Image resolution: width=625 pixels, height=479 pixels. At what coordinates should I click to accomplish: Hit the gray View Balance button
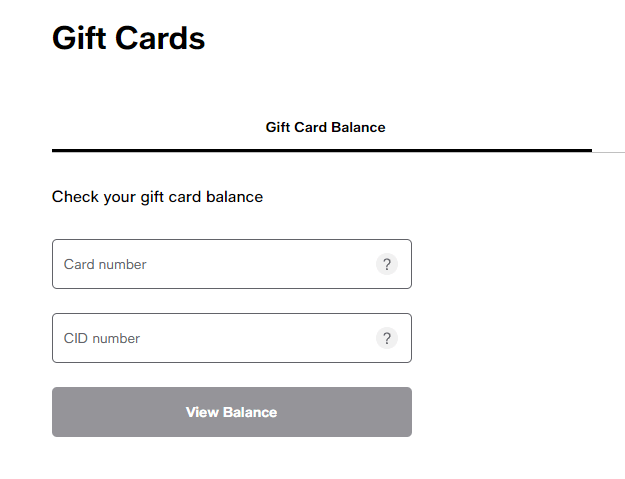(231, 412)
